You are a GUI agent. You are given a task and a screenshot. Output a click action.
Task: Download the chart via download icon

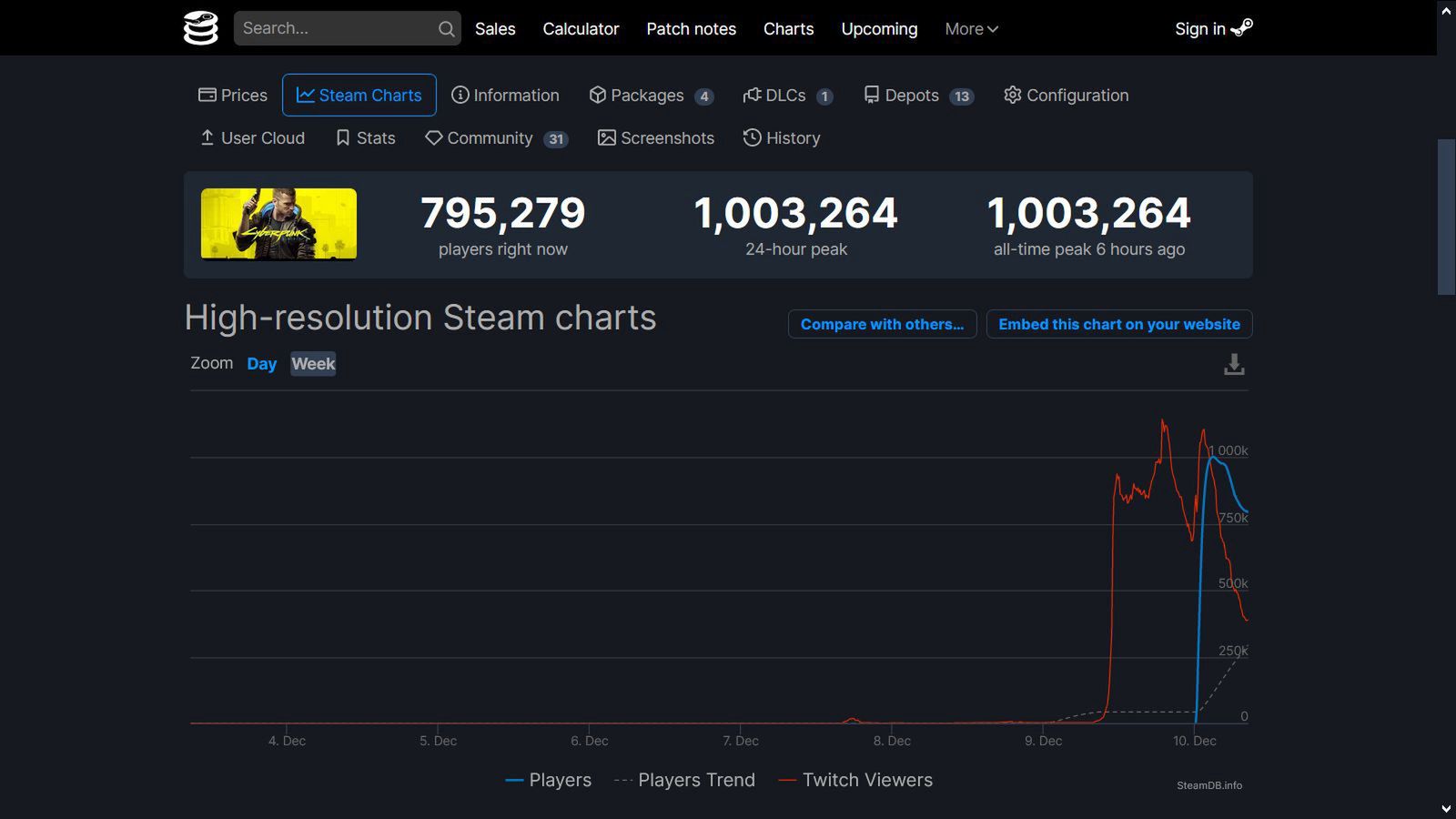pos(1234,365)
